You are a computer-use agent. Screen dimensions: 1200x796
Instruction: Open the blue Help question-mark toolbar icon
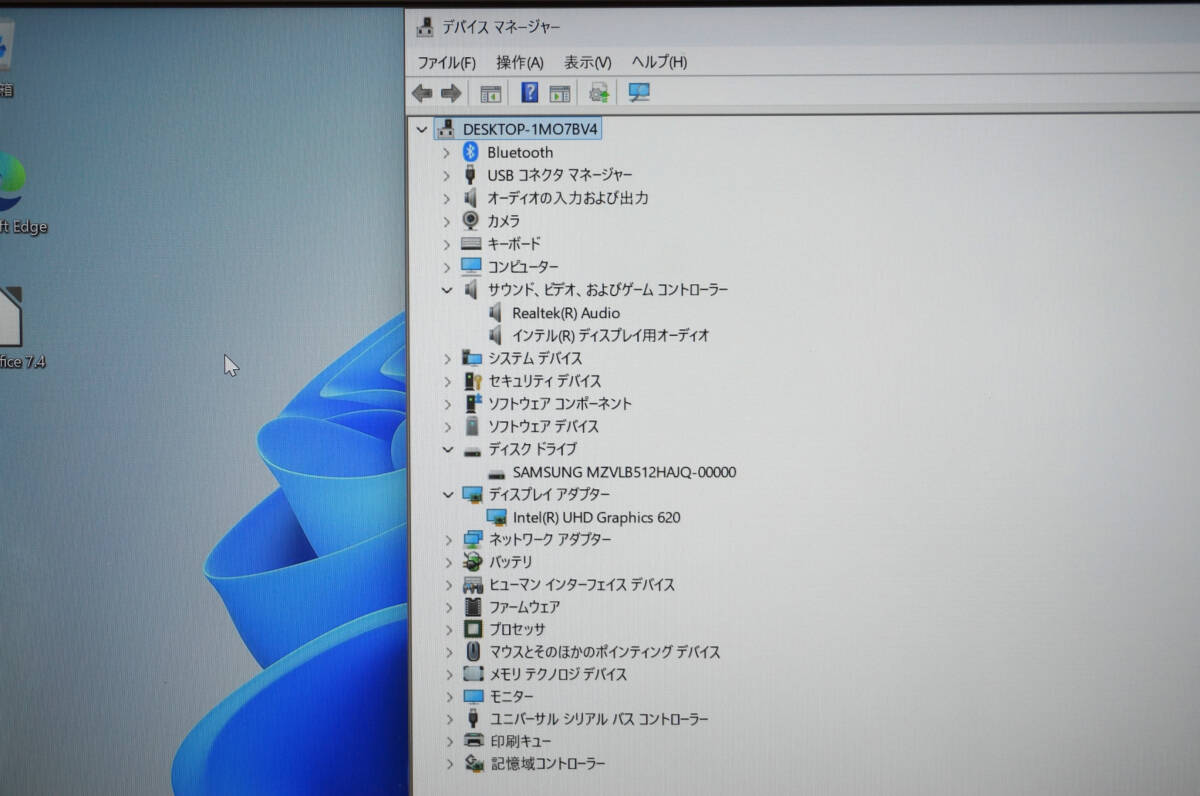[x=530, y=93]
